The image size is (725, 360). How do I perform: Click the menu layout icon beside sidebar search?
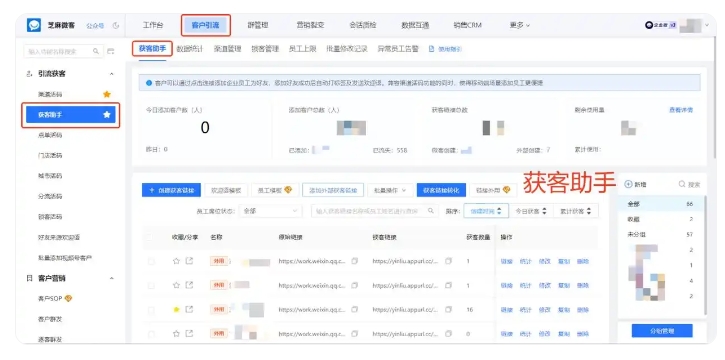pyautogui.click(x=111, y=51)
